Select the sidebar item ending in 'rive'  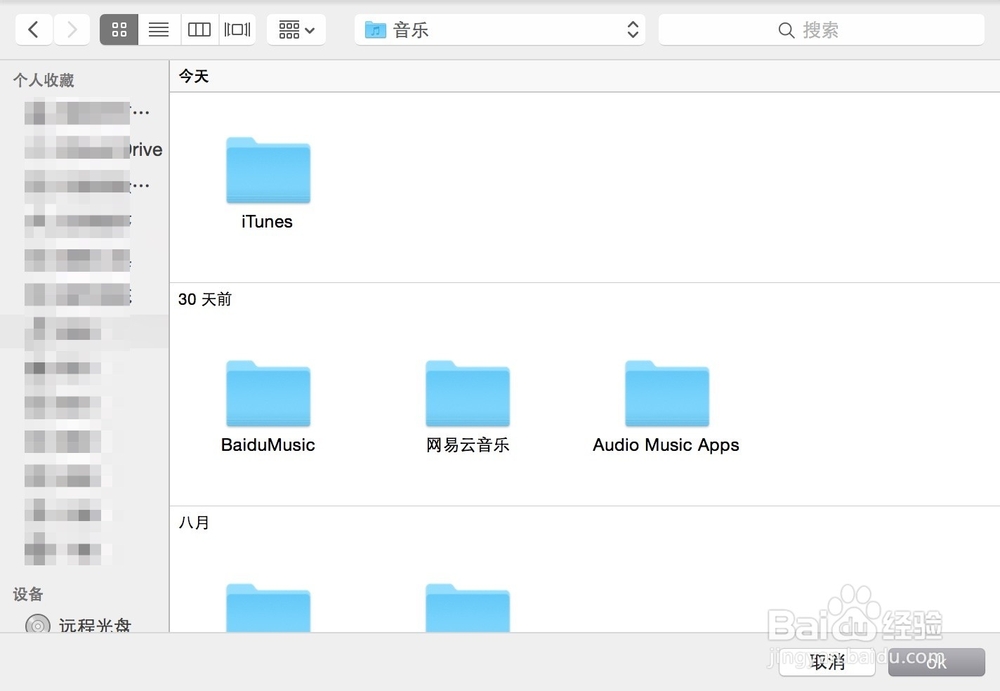[x=94, y=149]
